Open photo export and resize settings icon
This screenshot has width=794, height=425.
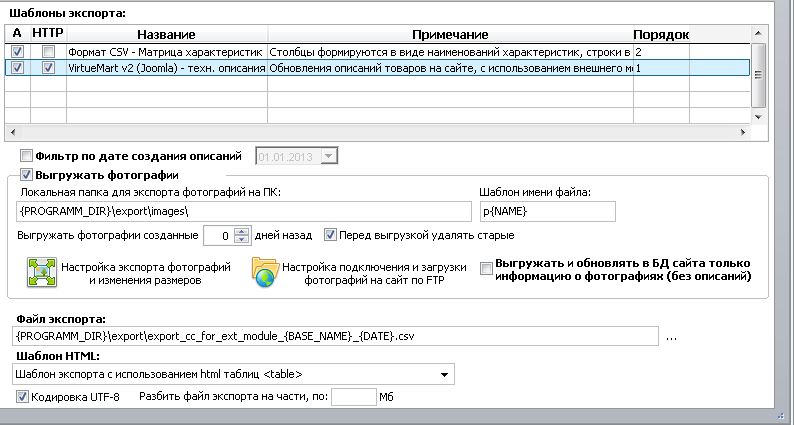click(42, 273)
